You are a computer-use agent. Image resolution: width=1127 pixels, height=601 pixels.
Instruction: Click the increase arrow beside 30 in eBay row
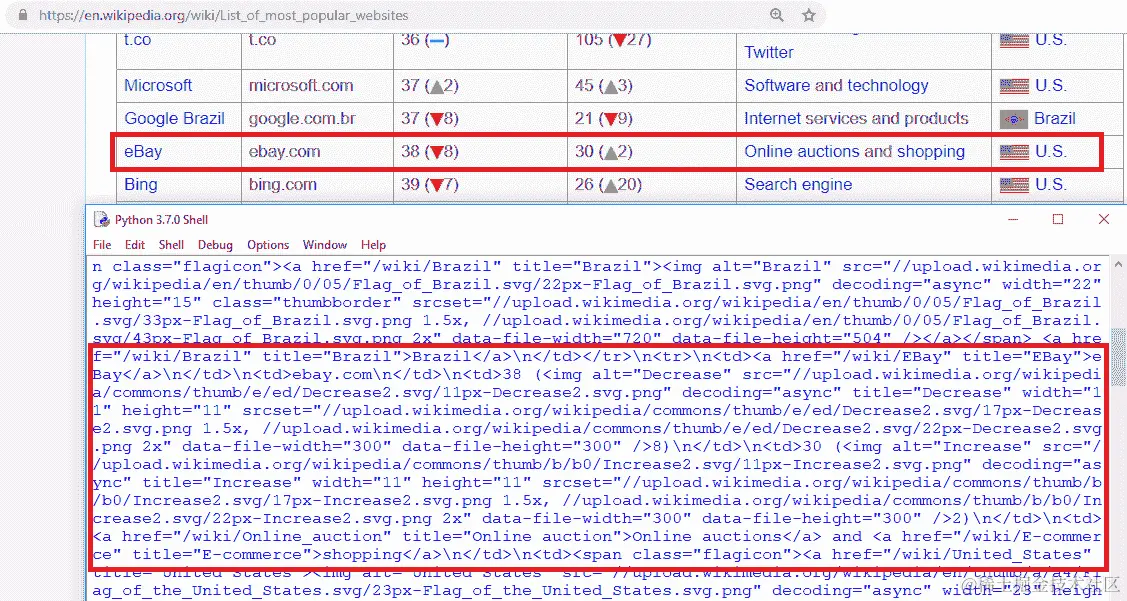coord(610,152)
